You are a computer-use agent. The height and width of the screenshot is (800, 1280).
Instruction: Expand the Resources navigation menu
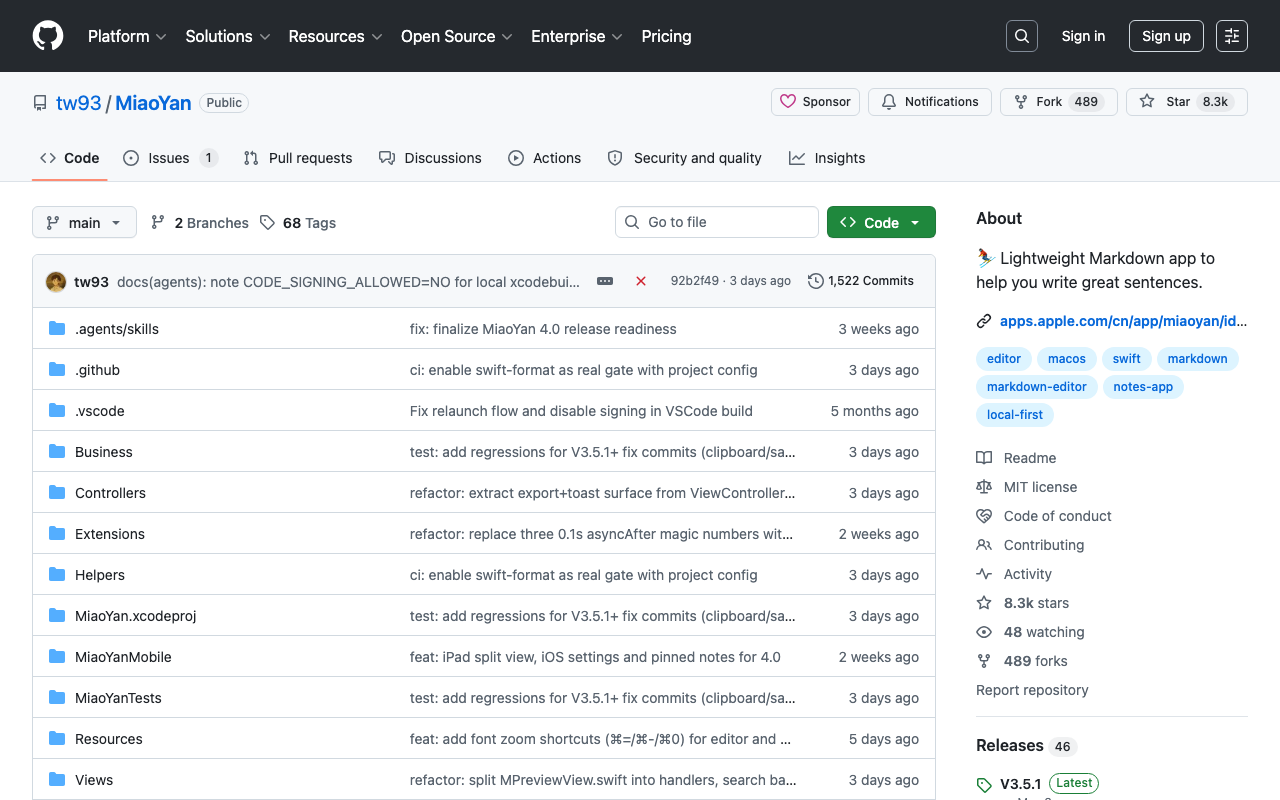point(335,36)
